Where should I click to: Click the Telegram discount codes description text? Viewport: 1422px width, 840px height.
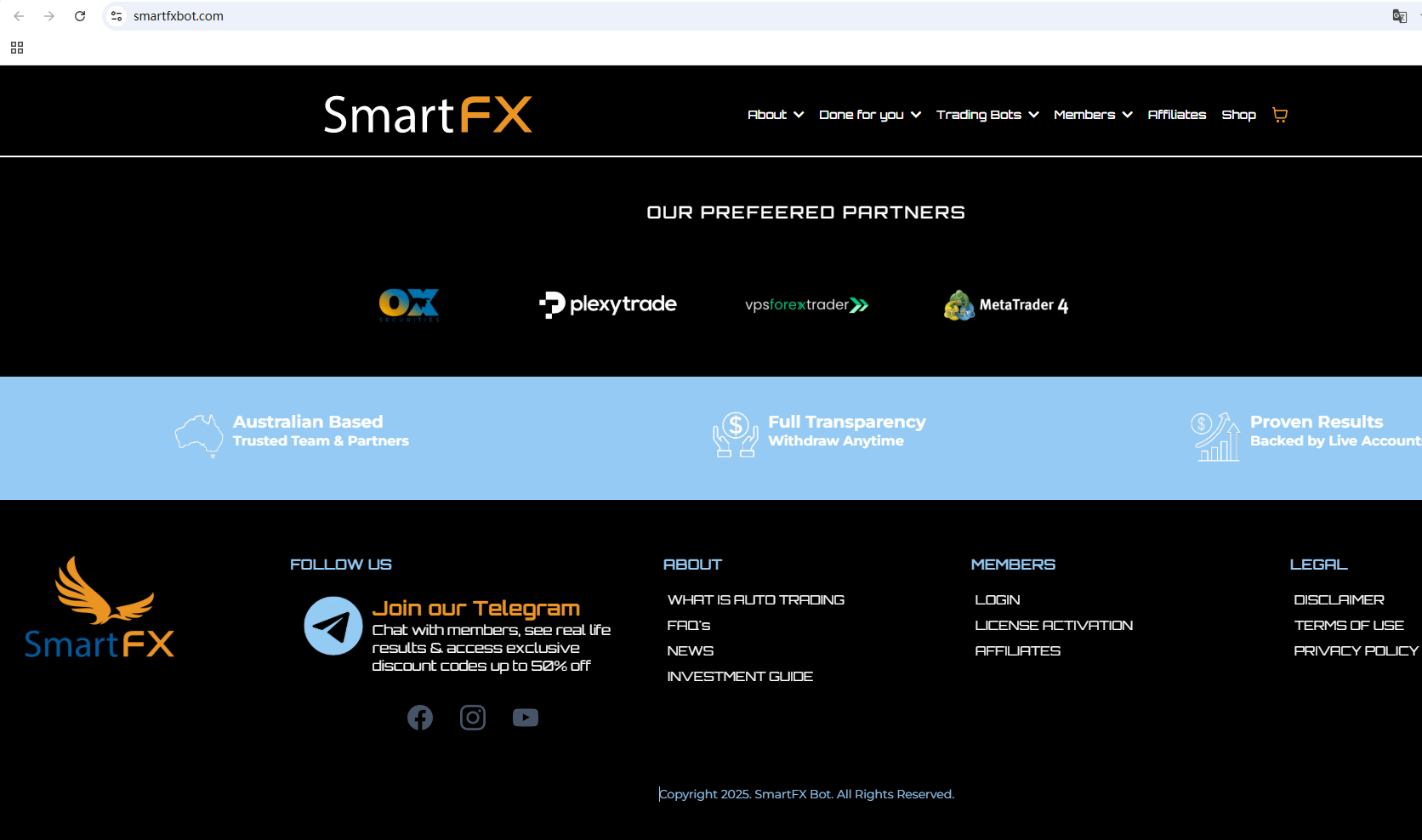point(492,648)
